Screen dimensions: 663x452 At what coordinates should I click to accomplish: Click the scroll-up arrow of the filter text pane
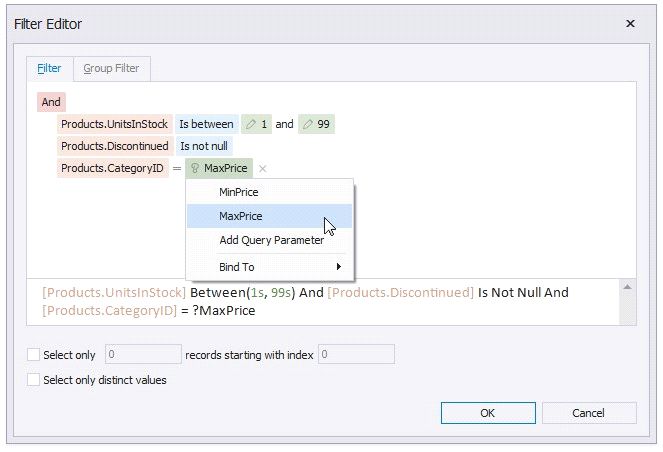628,287
